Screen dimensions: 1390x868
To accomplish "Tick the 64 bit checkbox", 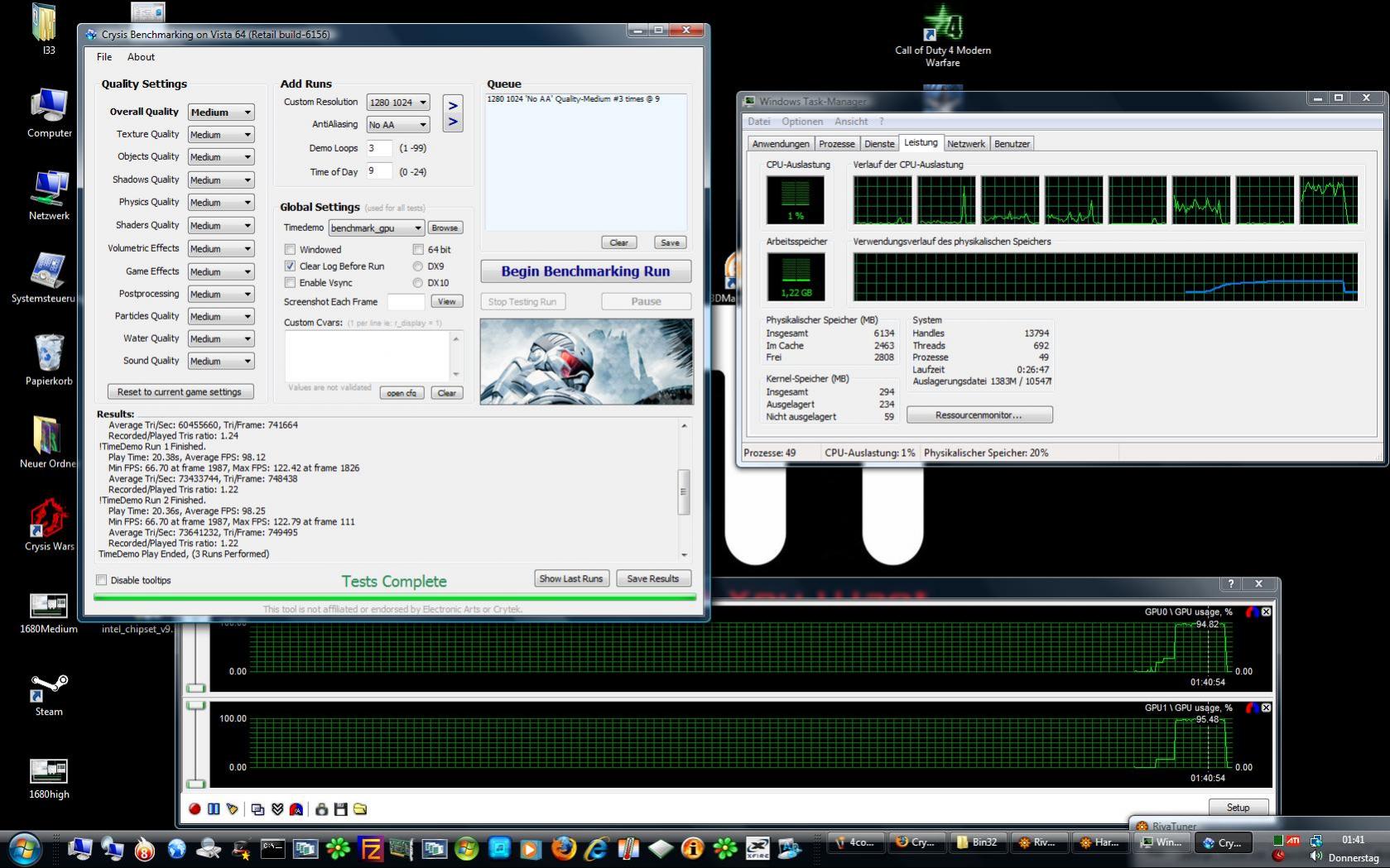I will (418, 249).
